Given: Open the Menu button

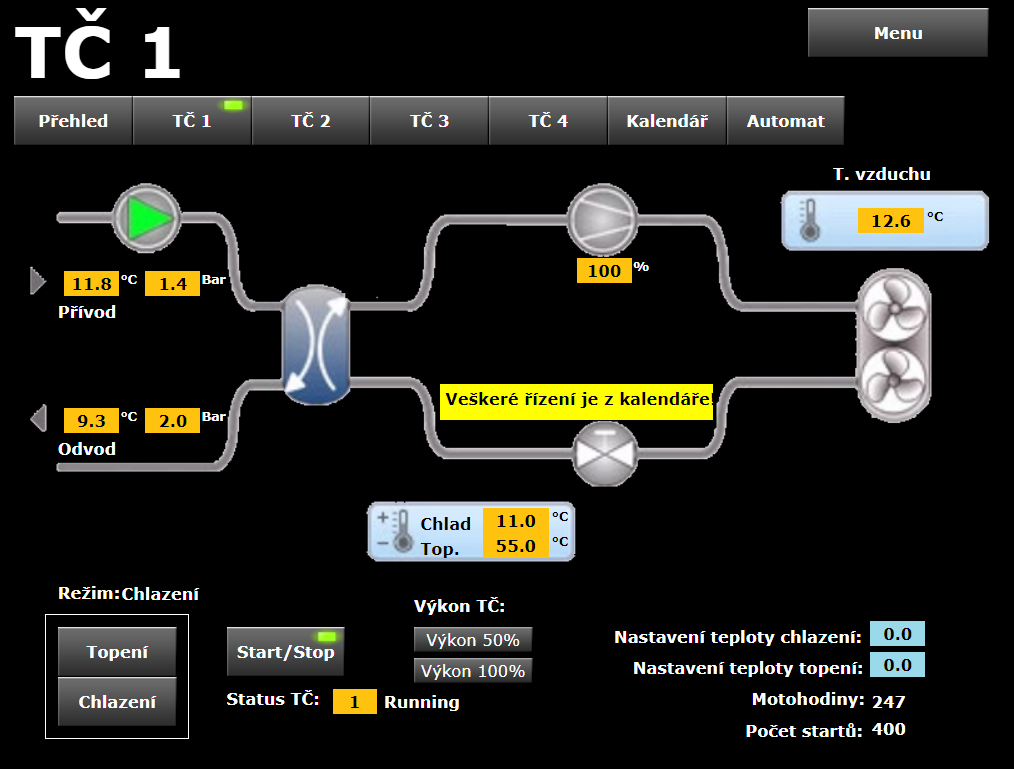Looking at the screenshot, I should (897, 33).
